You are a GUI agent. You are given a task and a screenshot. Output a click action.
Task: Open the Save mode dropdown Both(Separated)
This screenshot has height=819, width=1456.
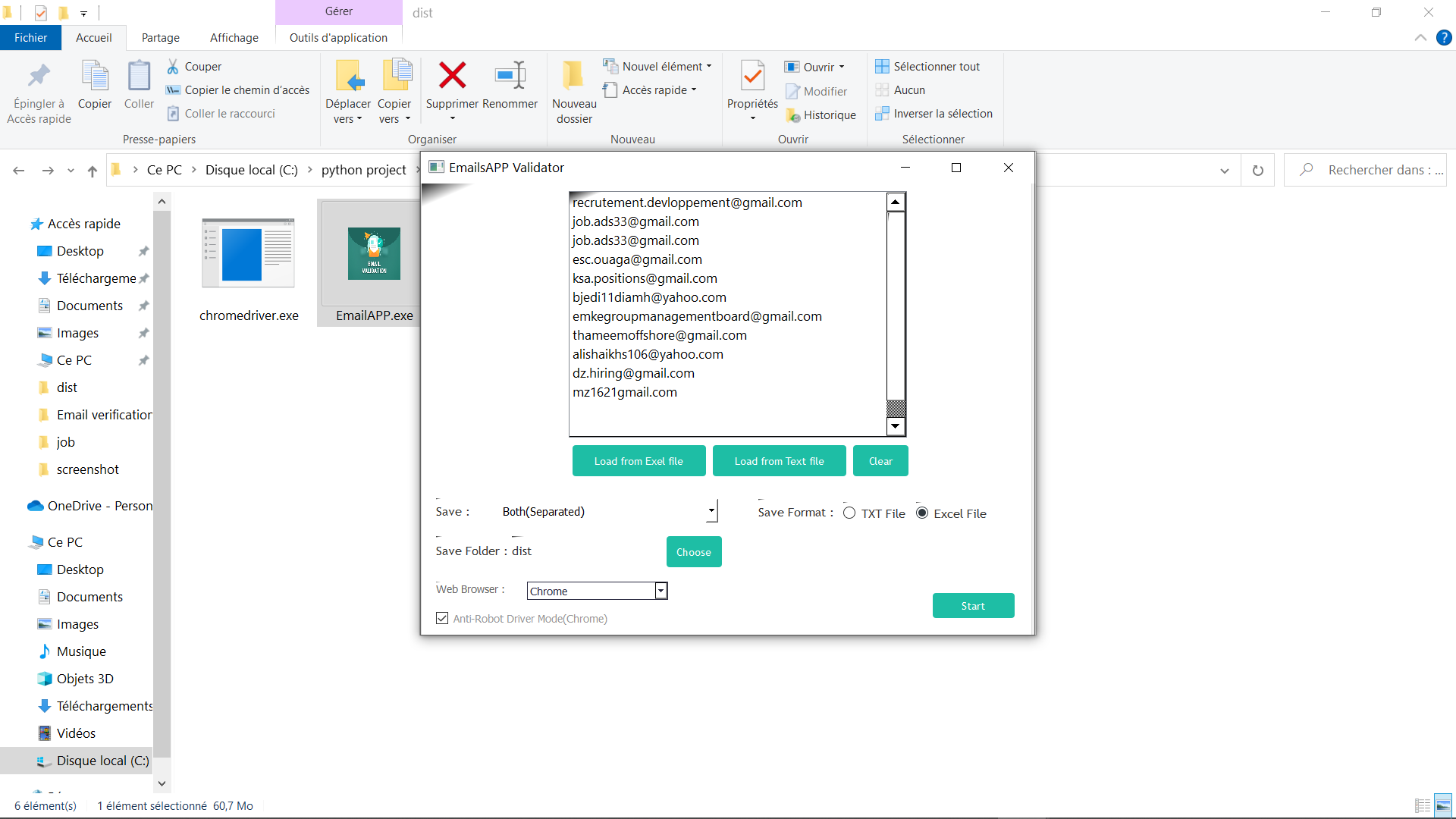(x=711, y=512)
